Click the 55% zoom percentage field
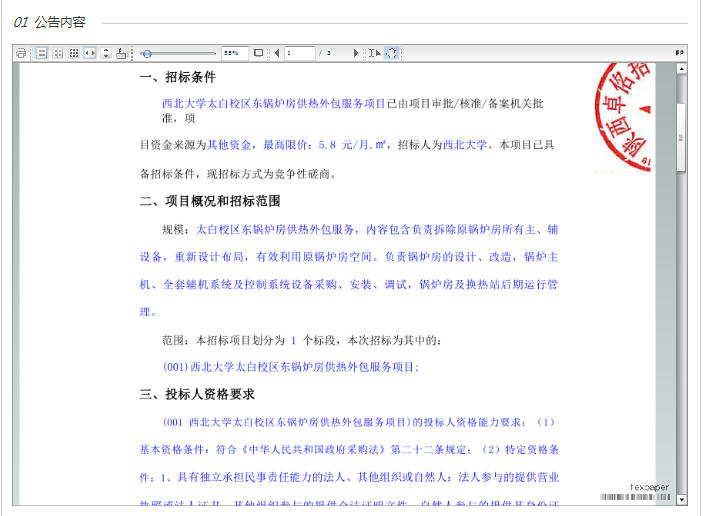Screen dimensions: 710x516 tap(234, 53)
